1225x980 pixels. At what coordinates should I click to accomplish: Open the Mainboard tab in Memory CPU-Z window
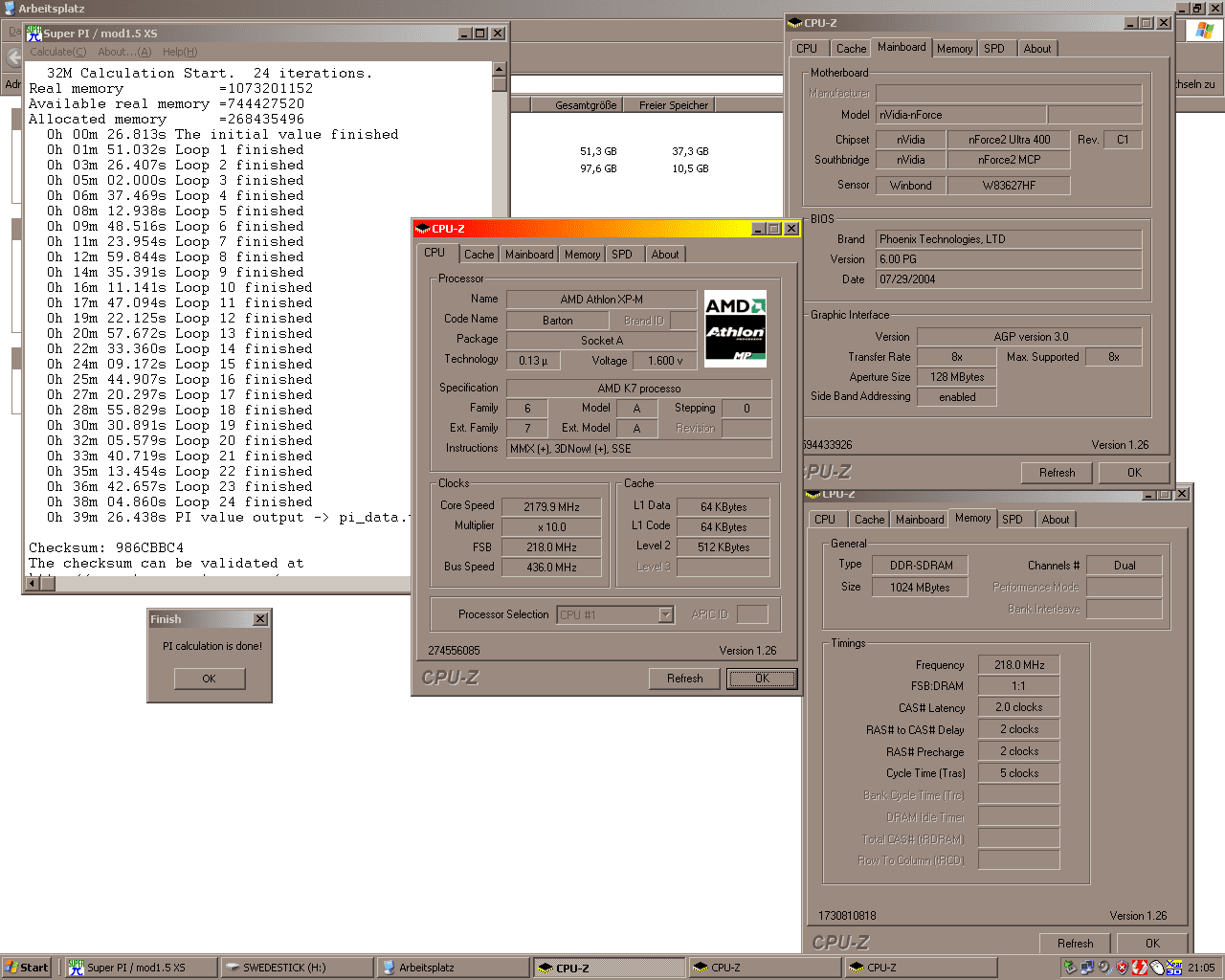click(920, 520)
